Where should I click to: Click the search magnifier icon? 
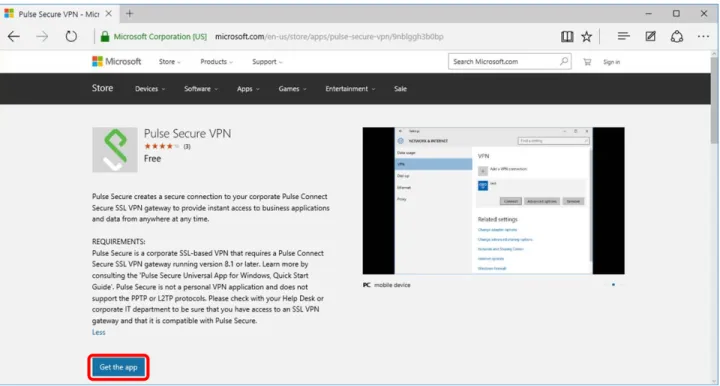click(563, 61)
